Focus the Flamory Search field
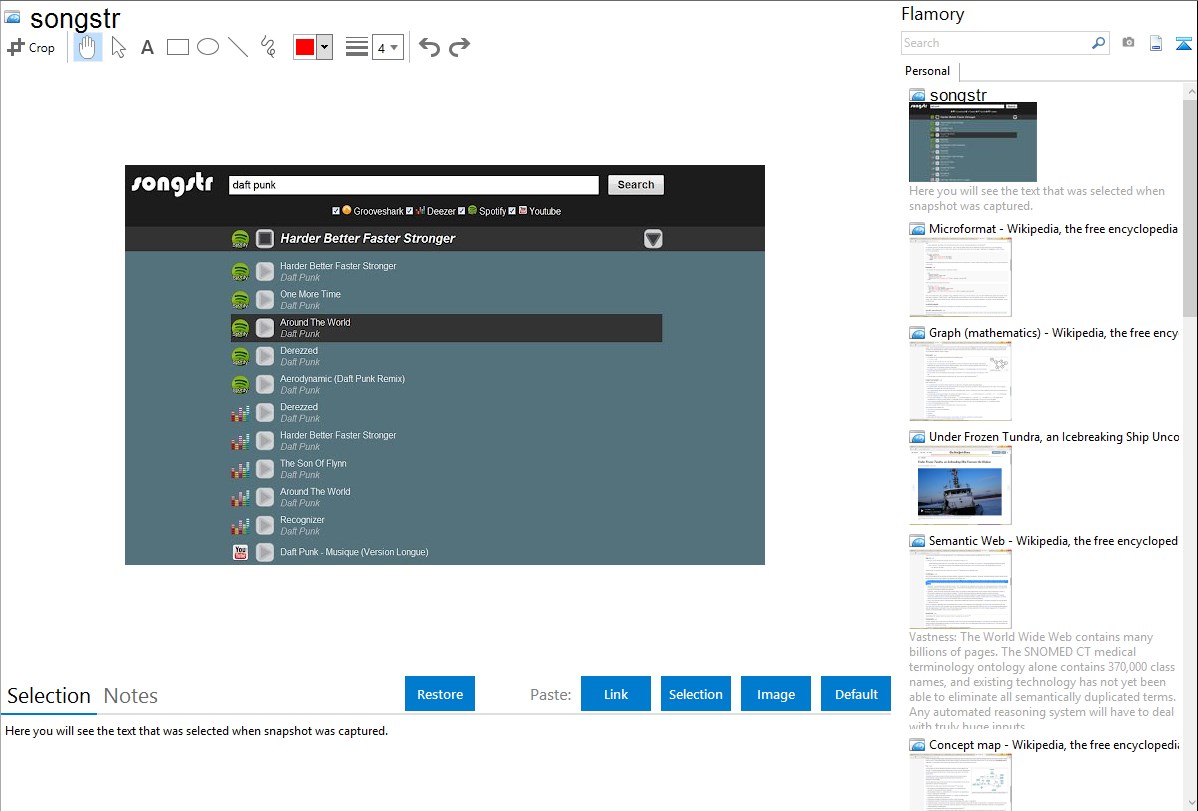 (x=996, y=43)
